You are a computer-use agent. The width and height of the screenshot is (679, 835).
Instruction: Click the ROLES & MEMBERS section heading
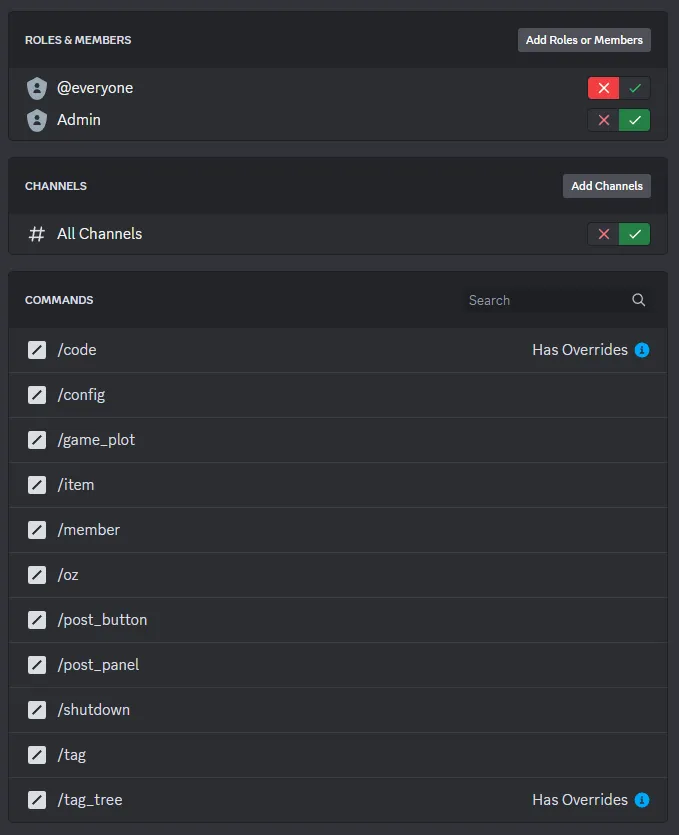[78, 40]
